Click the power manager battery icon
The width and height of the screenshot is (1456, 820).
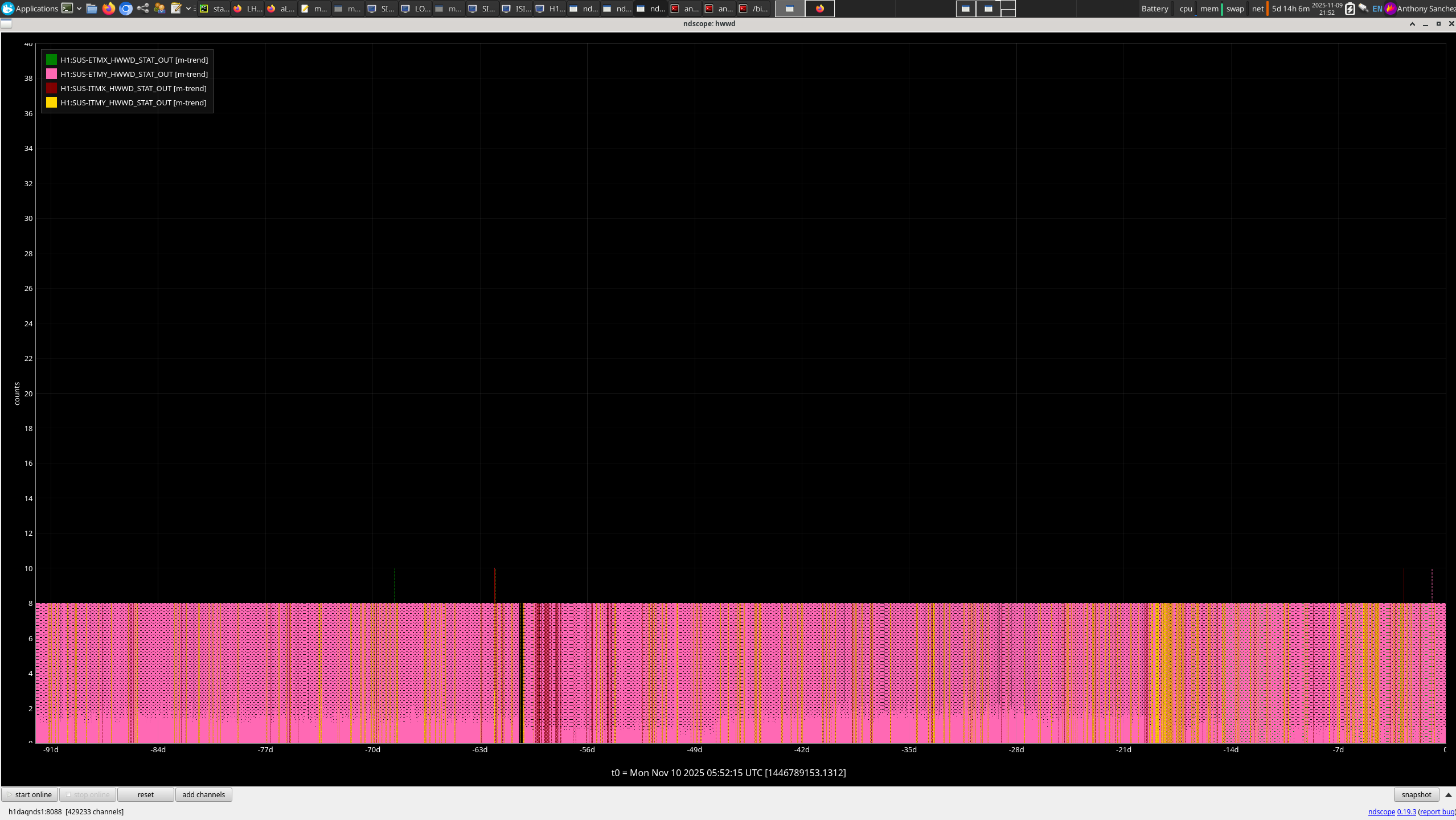pyautogui.click(x=1350, y=9)
